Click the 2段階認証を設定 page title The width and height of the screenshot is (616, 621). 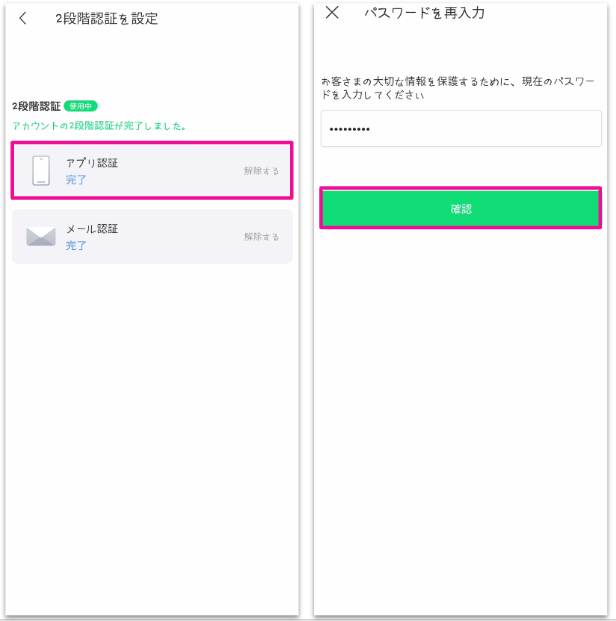pyautogui.click(x=106, y=18)
